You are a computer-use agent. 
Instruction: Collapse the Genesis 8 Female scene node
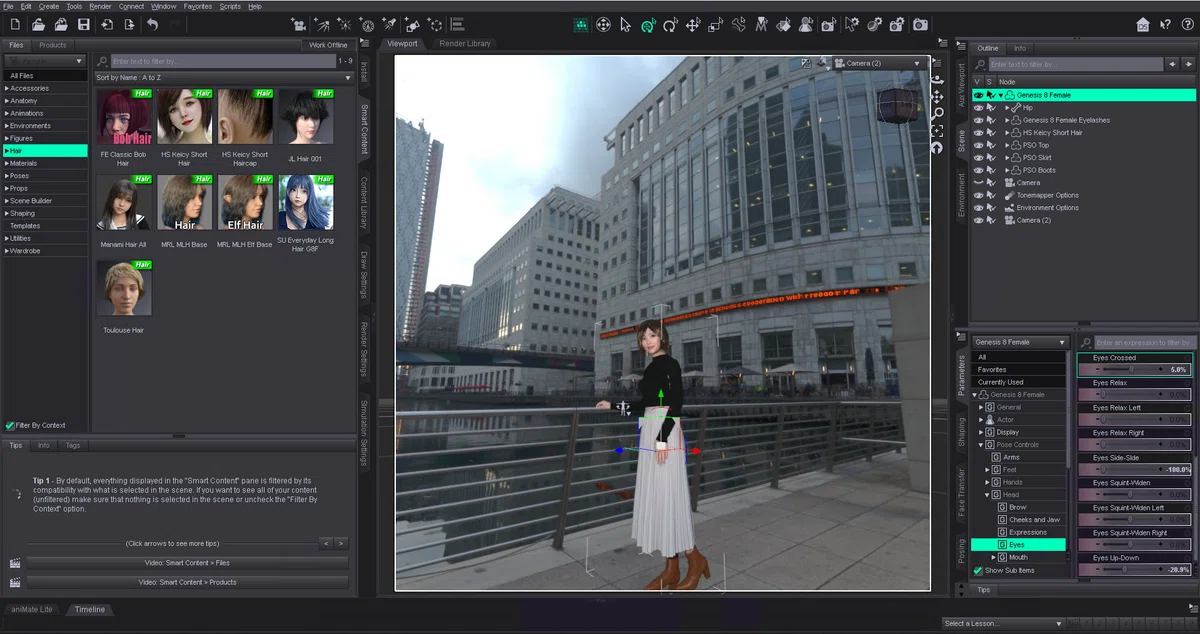[1001, 95]
